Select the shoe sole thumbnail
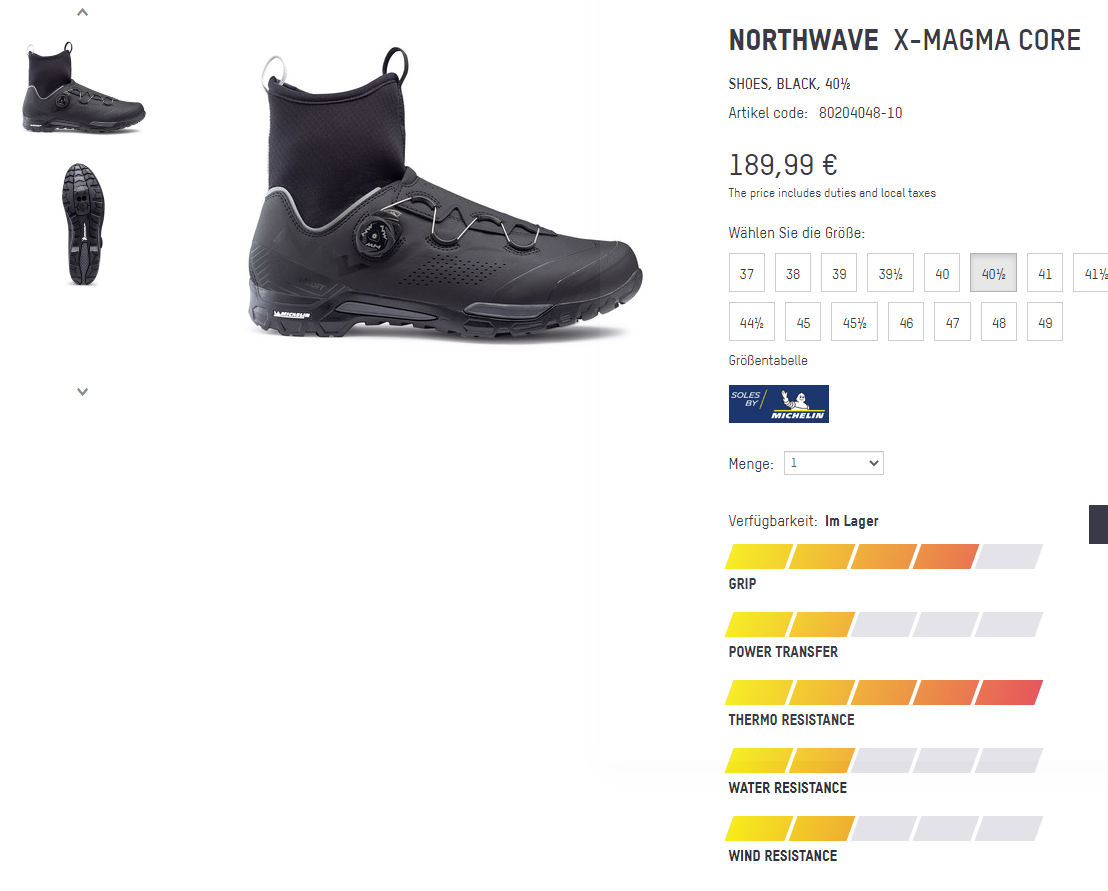 point(84,224)
